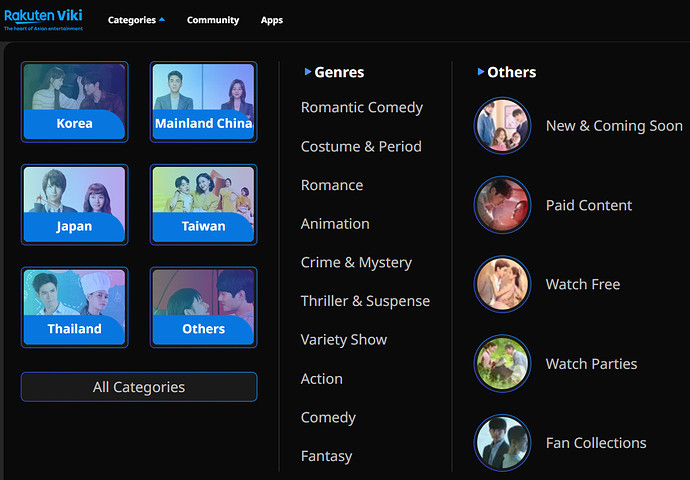This screenshot has height=480, width=690.
Task: Click the Watch Free circular icon
Action: (502, 284)
